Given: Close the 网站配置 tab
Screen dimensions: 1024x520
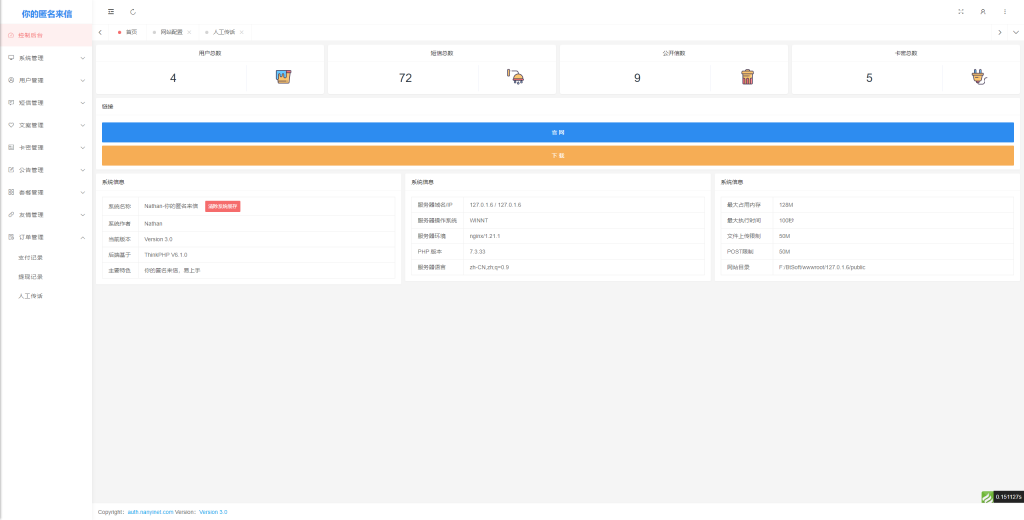Looking at the screenshot, I should pyautogui.click(x=190, y=32).
